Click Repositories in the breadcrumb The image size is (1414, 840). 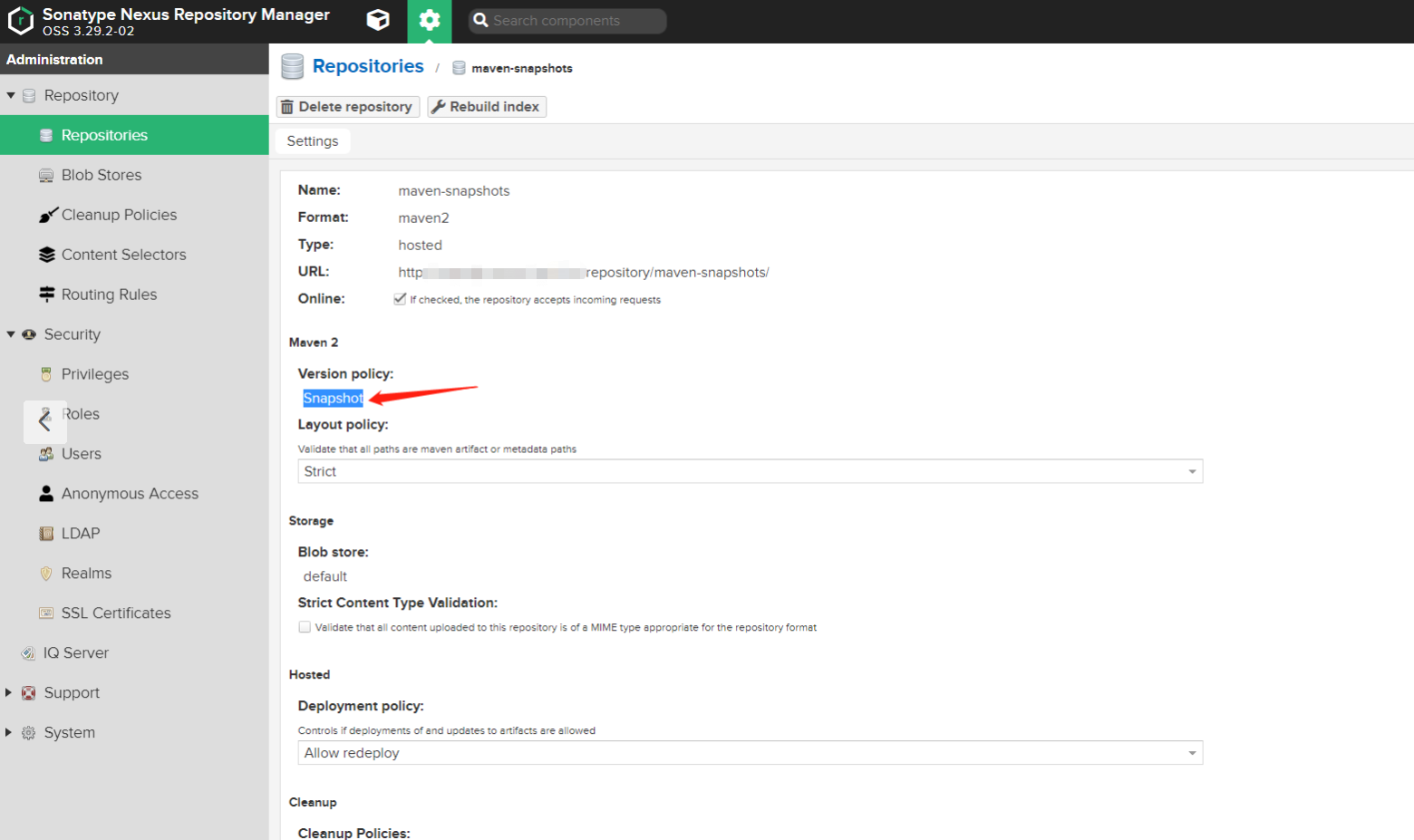368,66
